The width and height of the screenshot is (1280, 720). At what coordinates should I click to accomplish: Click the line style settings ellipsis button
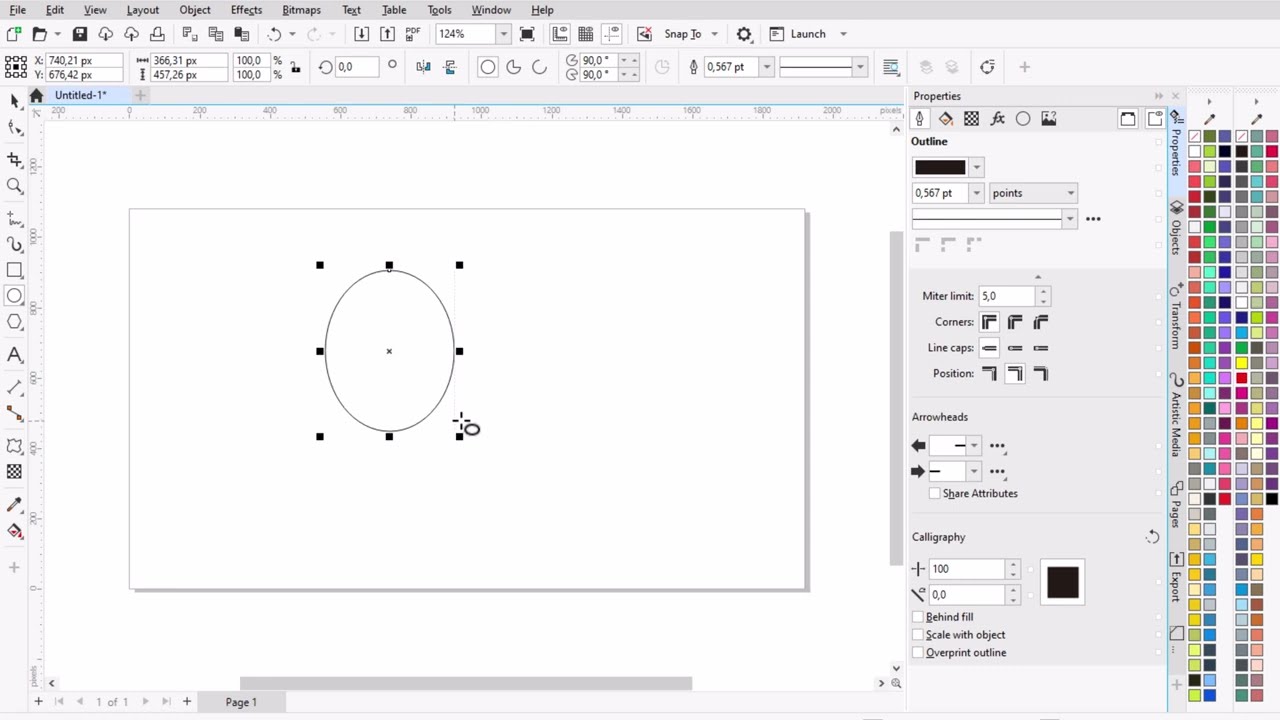1093,219
